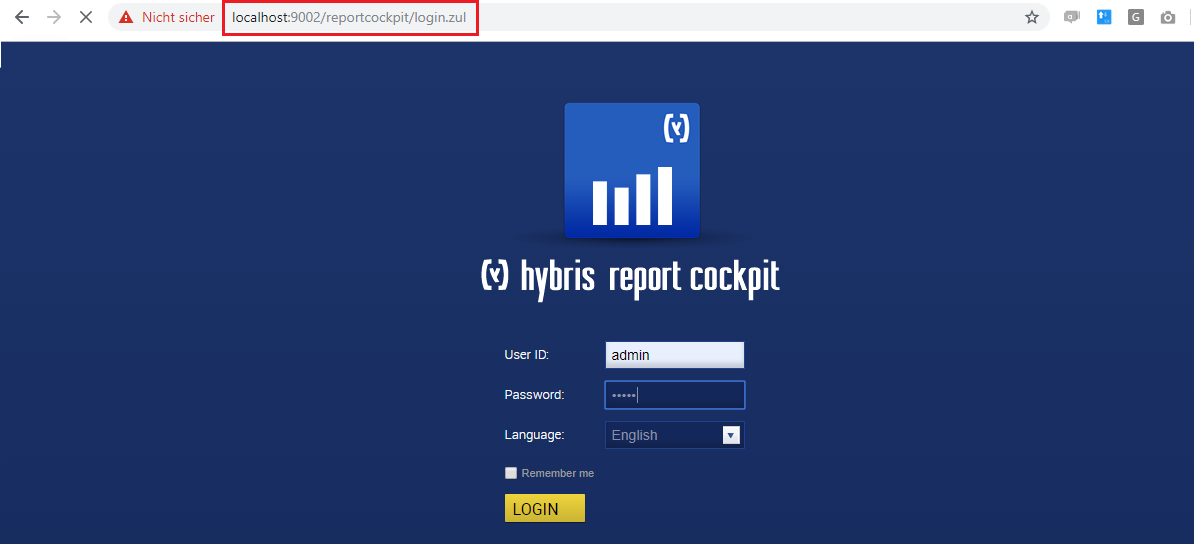Click the hybris bar chart logo
Image resolution: width=1194 pixels, height=544 pixels.
pos(632,170)
